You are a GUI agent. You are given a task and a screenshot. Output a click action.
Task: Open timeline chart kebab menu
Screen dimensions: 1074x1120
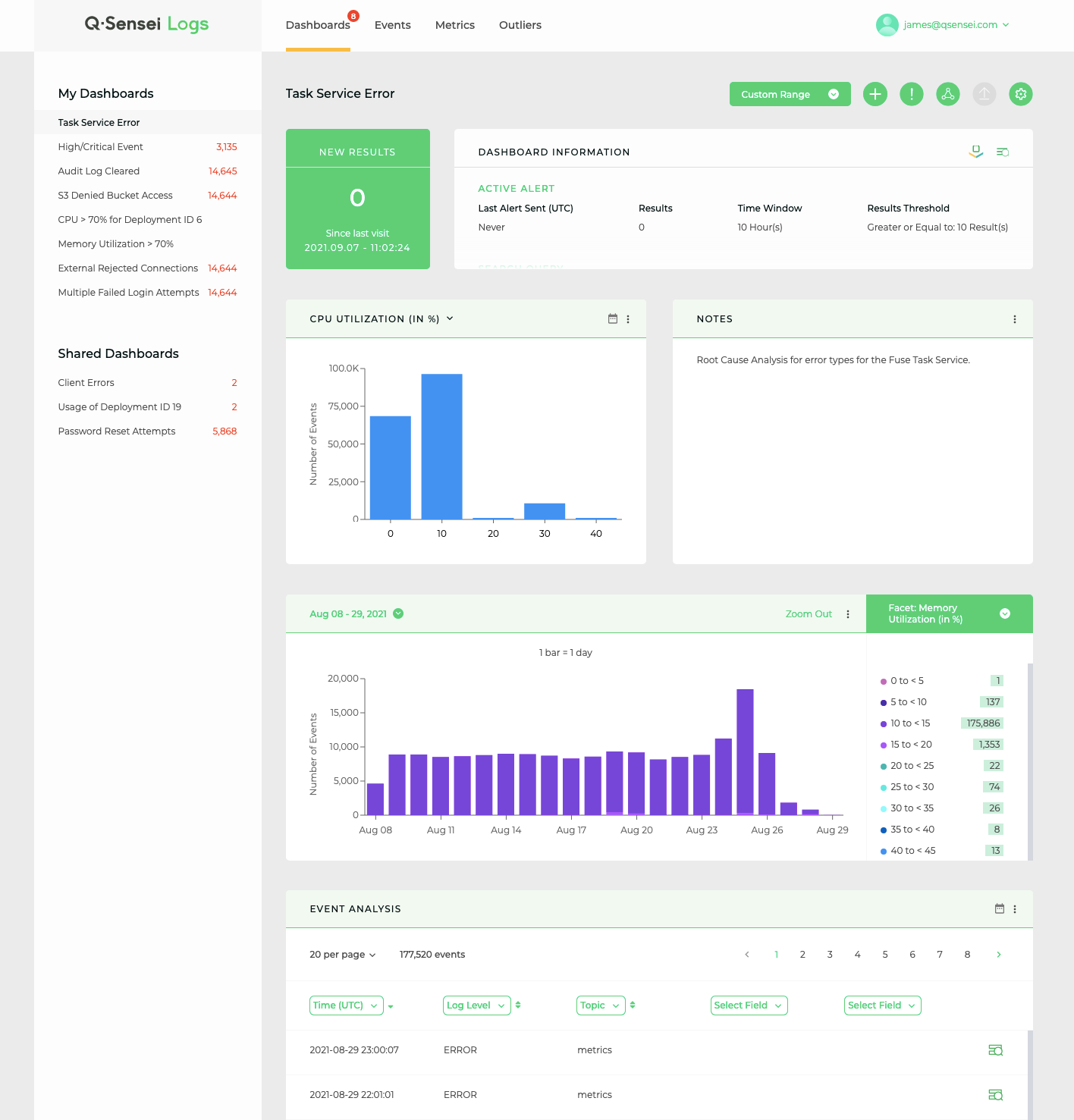click(848, 614)
